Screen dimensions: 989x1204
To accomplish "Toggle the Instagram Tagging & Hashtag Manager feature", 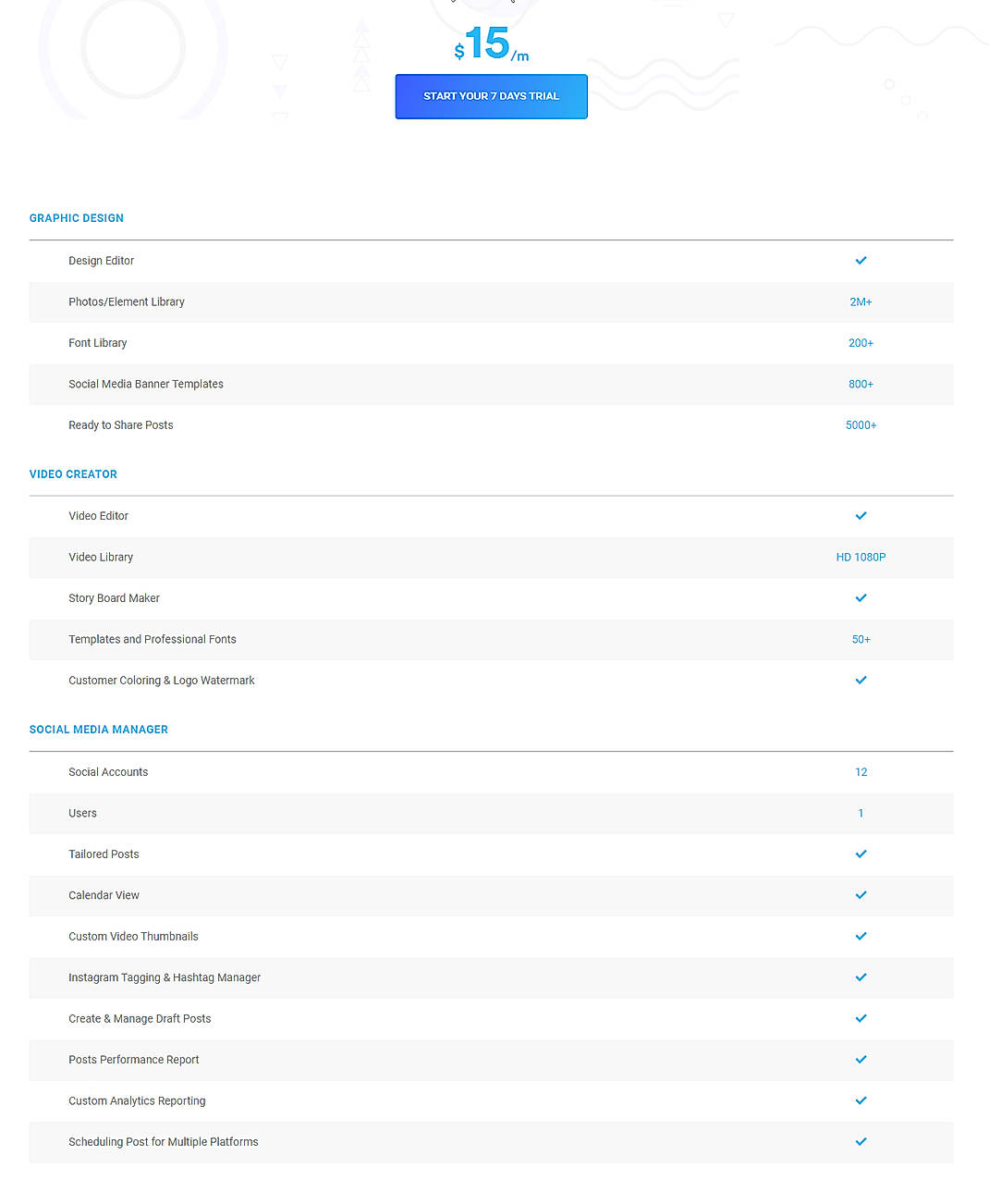I will pos(861,977).
